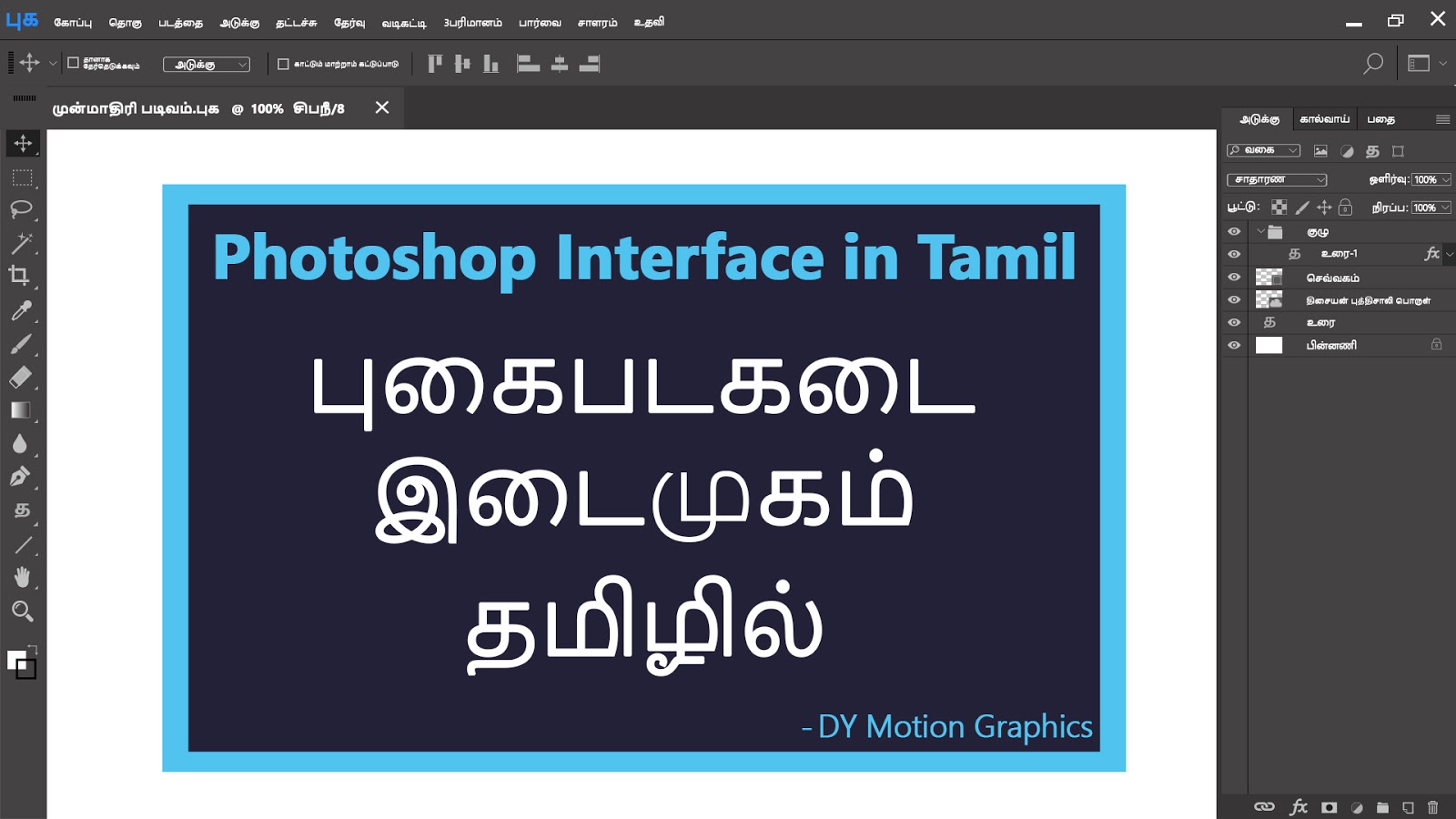The image size is (1456, 819).
Task: Select the Tamil Type tool
Action: (x=22, y=511)
